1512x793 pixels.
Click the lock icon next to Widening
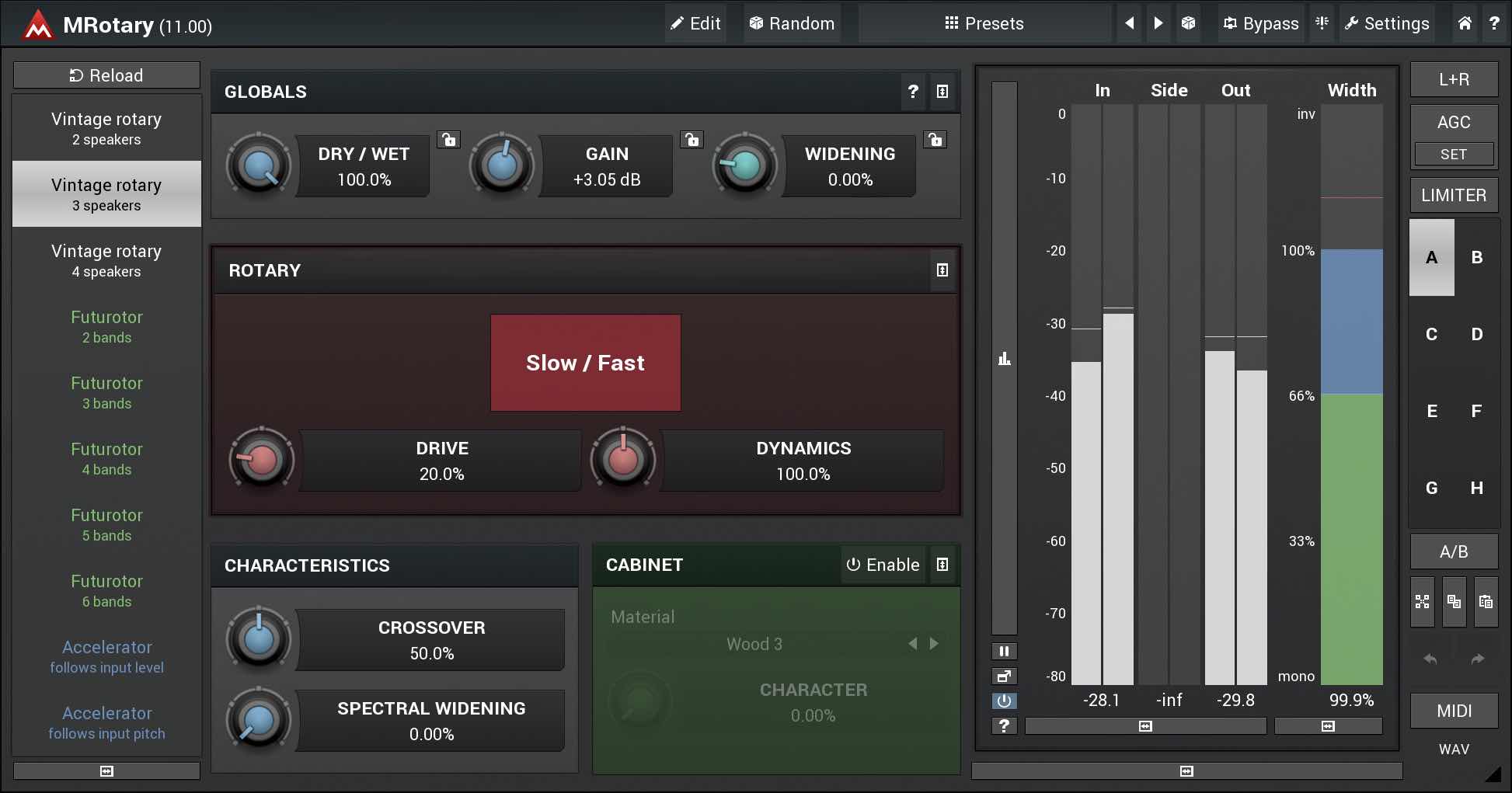click(x=935, y=140)
